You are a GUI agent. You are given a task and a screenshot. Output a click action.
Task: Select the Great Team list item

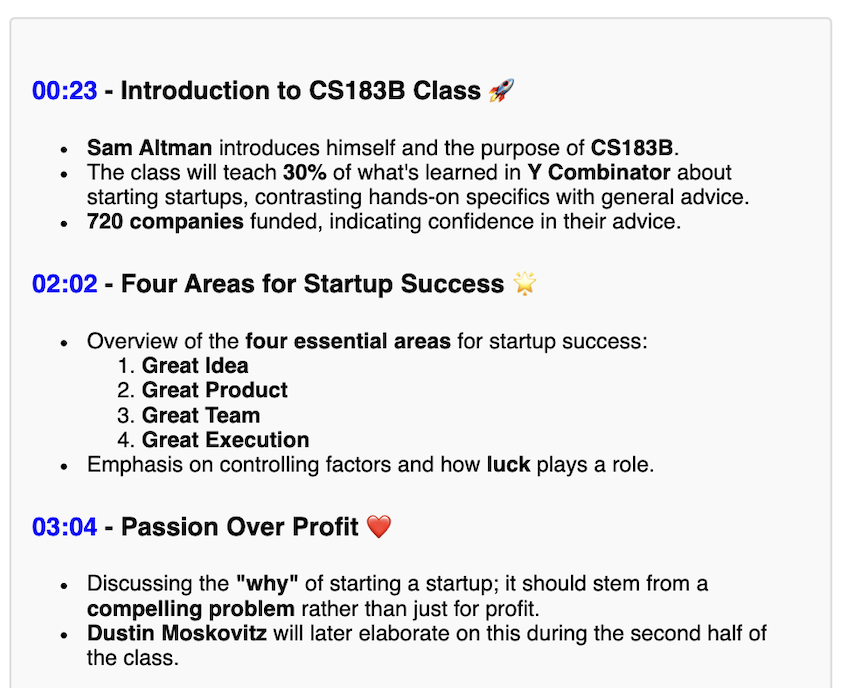tap(201, 416)
